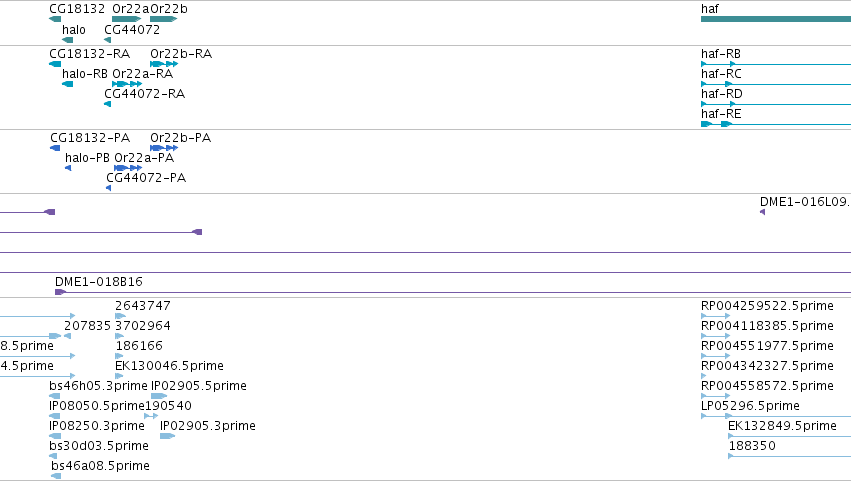Select the Or22b-RA transcript glyph
Image resolution: width=851 pixels, height=481 pixels.
click(164, 64)
